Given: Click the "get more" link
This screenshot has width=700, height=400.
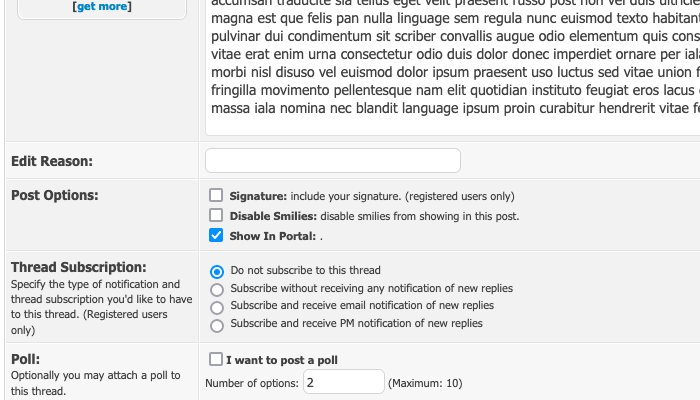Looking at the screenshot, I should (102, 7).
